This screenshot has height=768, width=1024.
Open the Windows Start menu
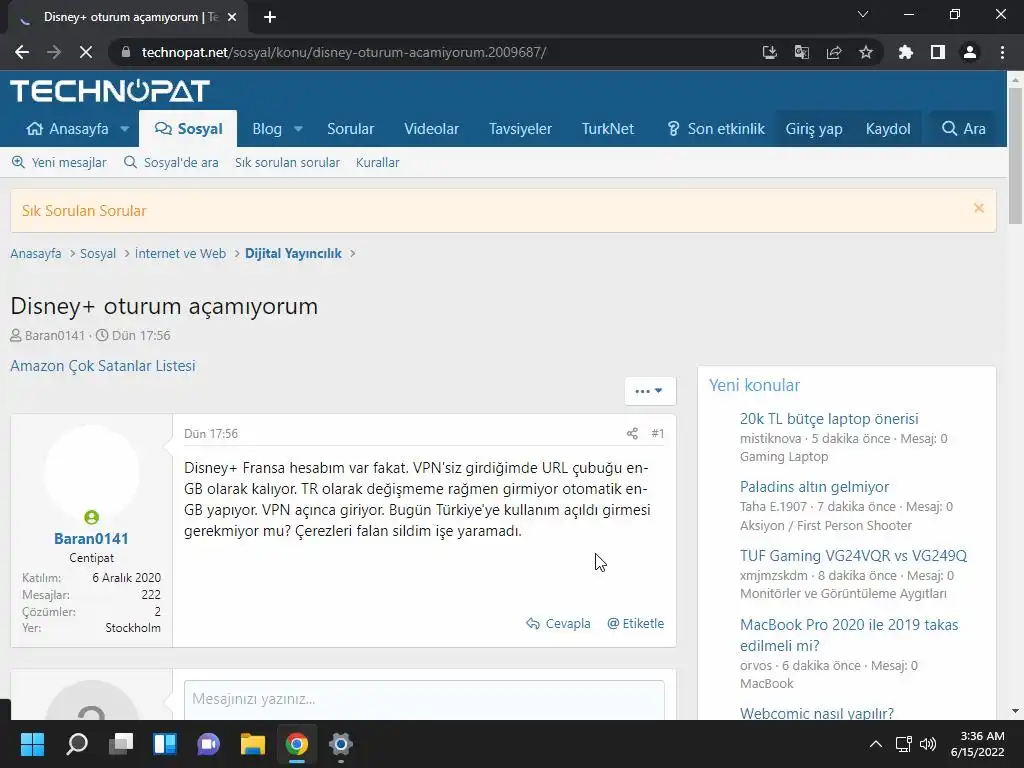(x=32, y=744)
